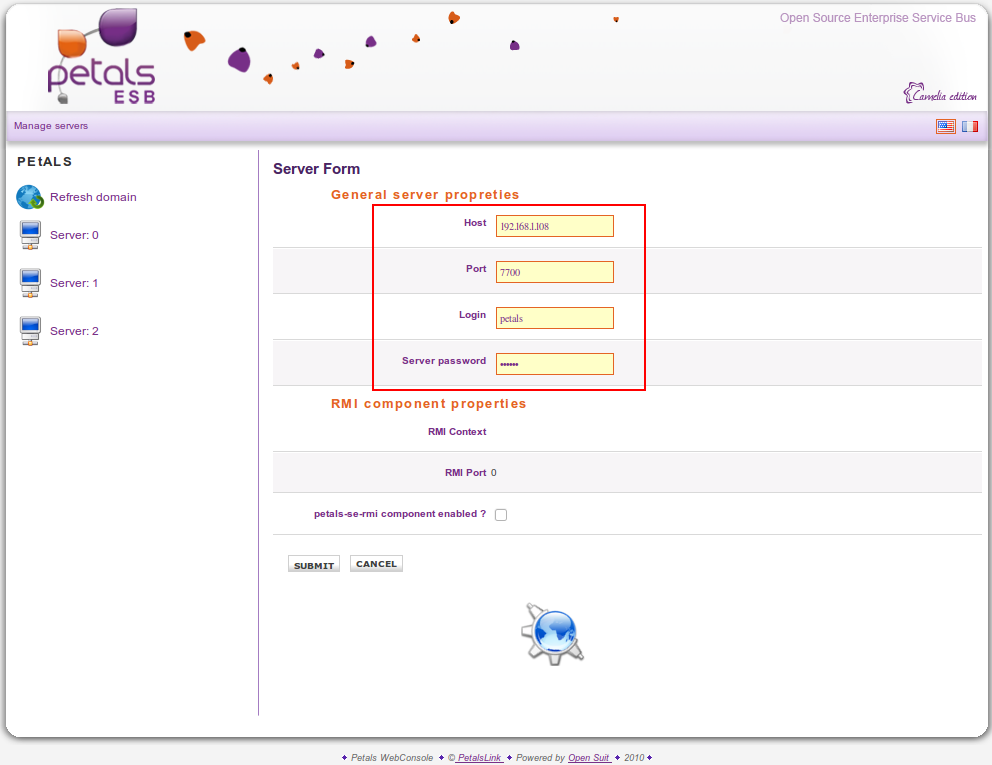Focus the Port input field

(554, 272)
